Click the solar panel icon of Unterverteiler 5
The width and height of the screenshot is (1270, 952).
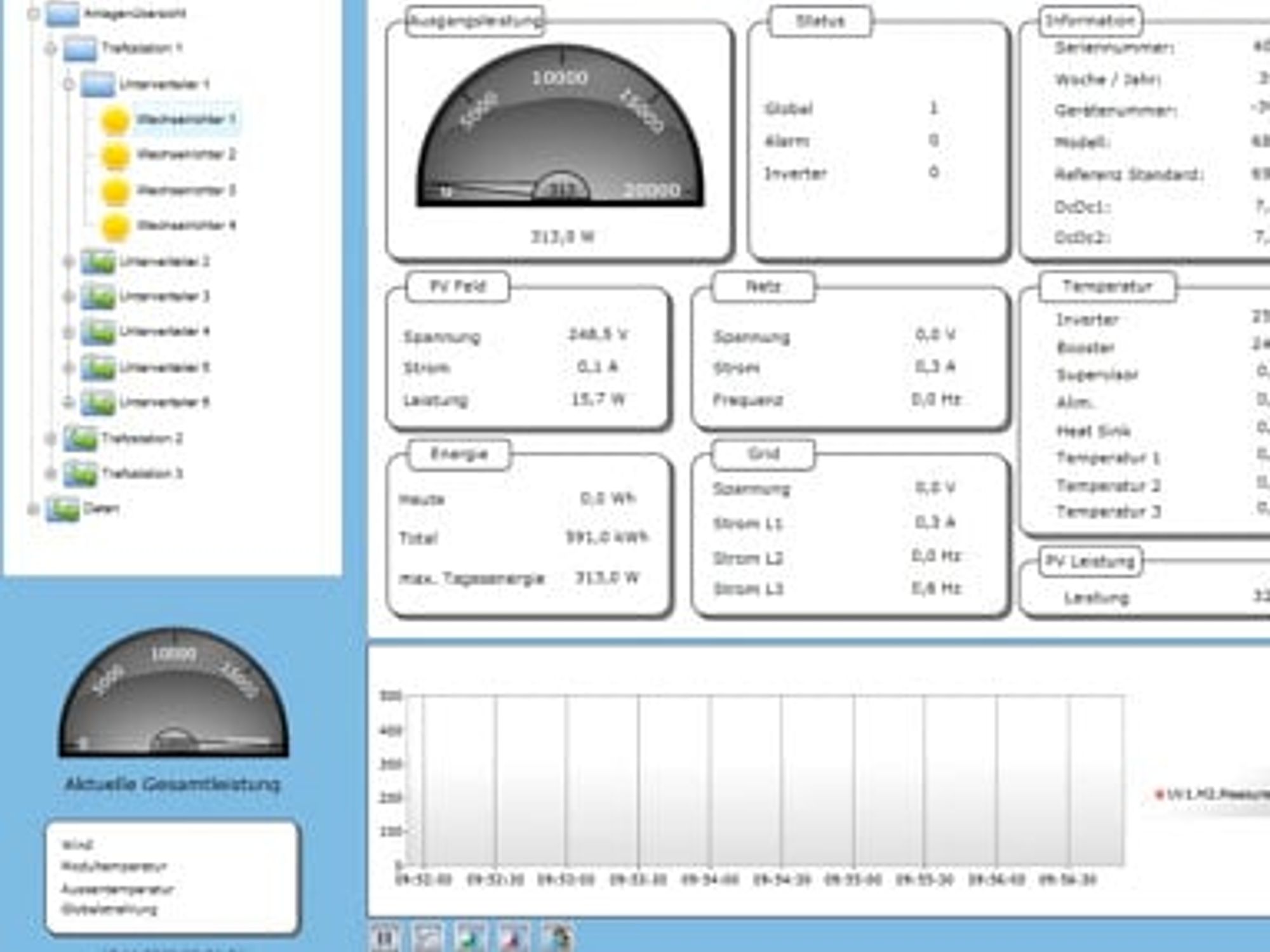[98, 368]
